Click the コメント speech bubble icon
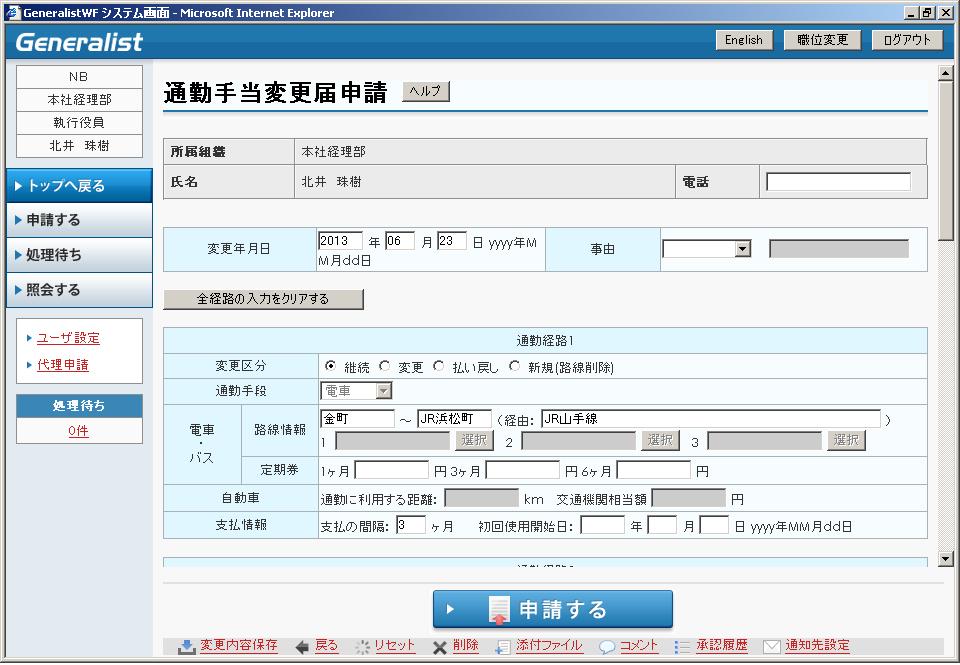Image resolution: width=960 pixels, height=665 pixels. [606, 647]
